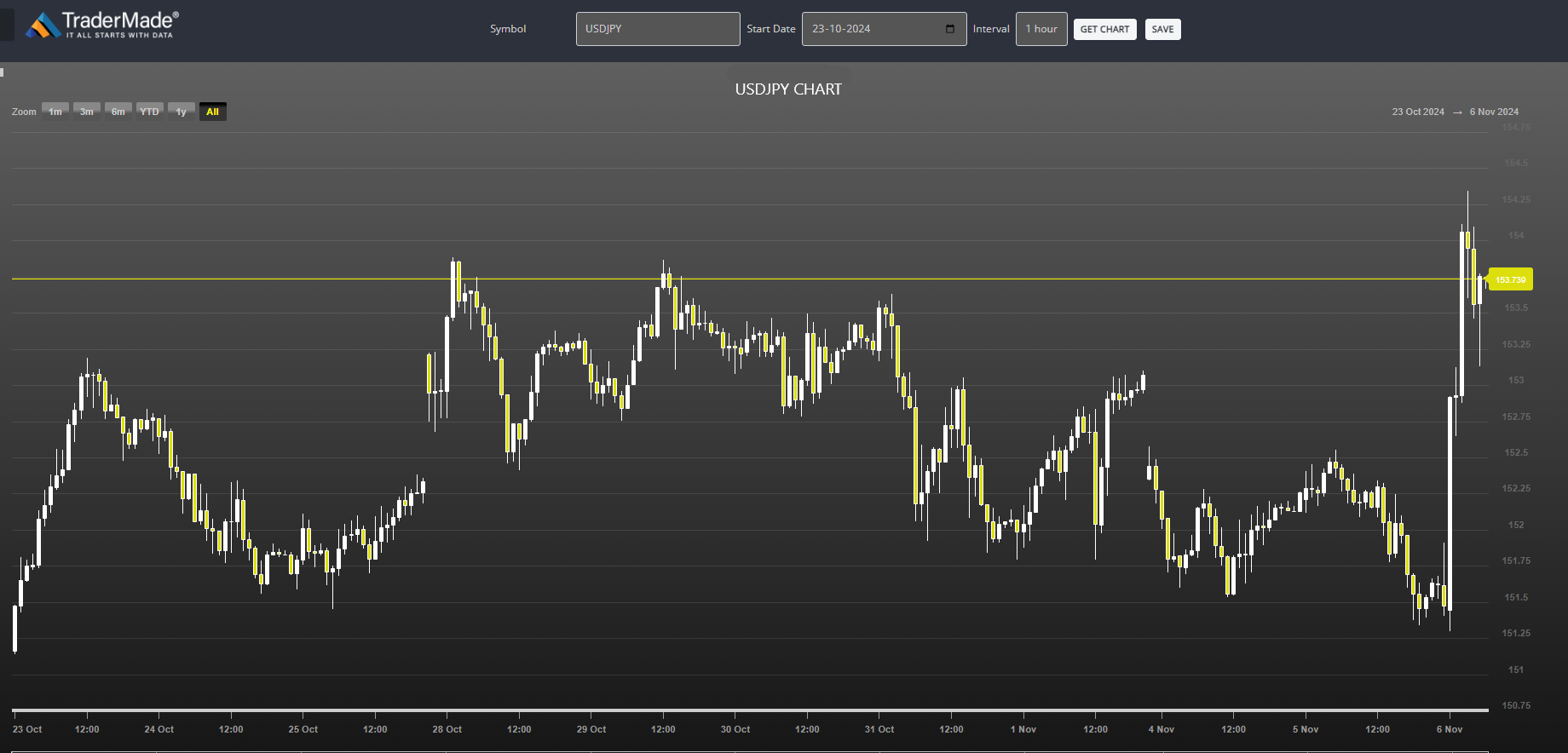Click the 28 Oct label on time axis
This screenshot has width=1568, height=753.
tap(447, 729)
